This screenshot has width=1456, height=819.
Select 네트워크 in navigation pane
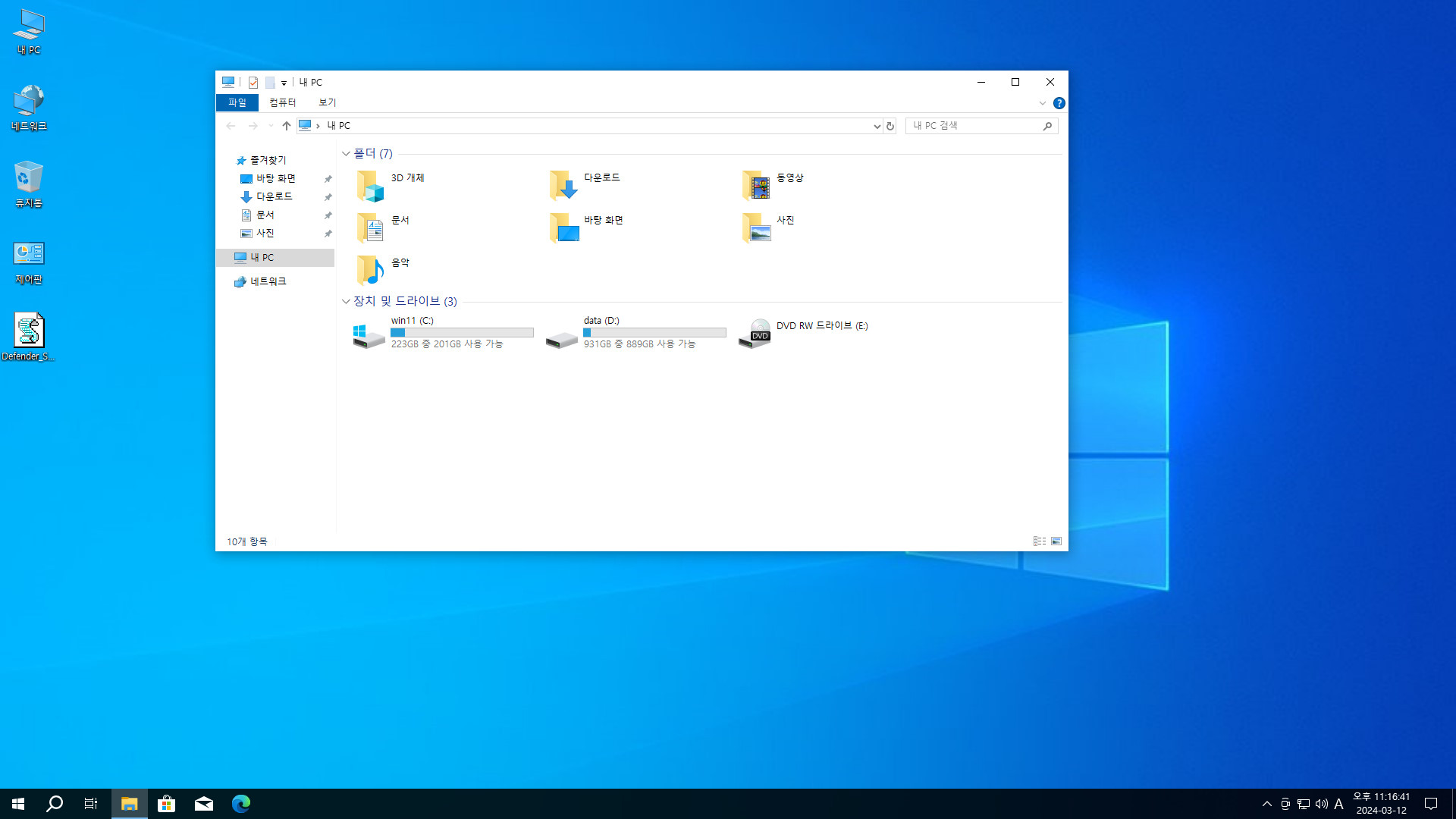[260, 282]
